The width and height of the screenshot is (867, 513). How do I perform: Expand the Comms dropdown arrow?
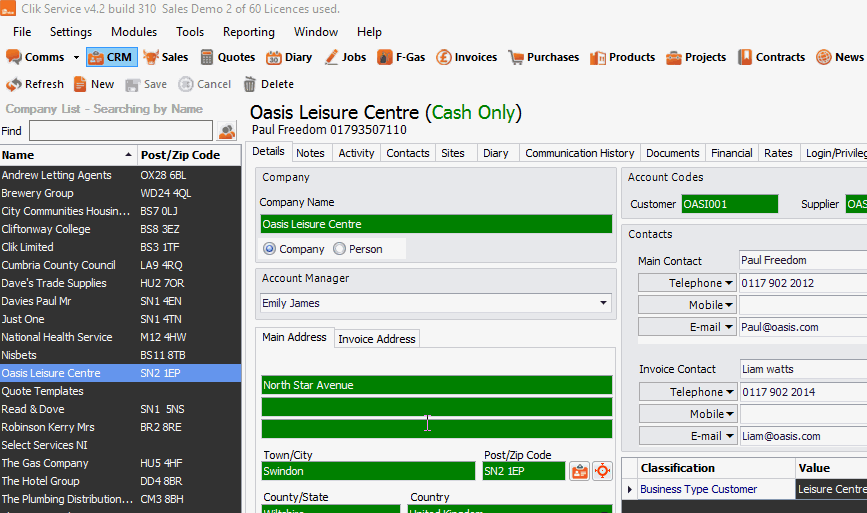coord(76,57)
